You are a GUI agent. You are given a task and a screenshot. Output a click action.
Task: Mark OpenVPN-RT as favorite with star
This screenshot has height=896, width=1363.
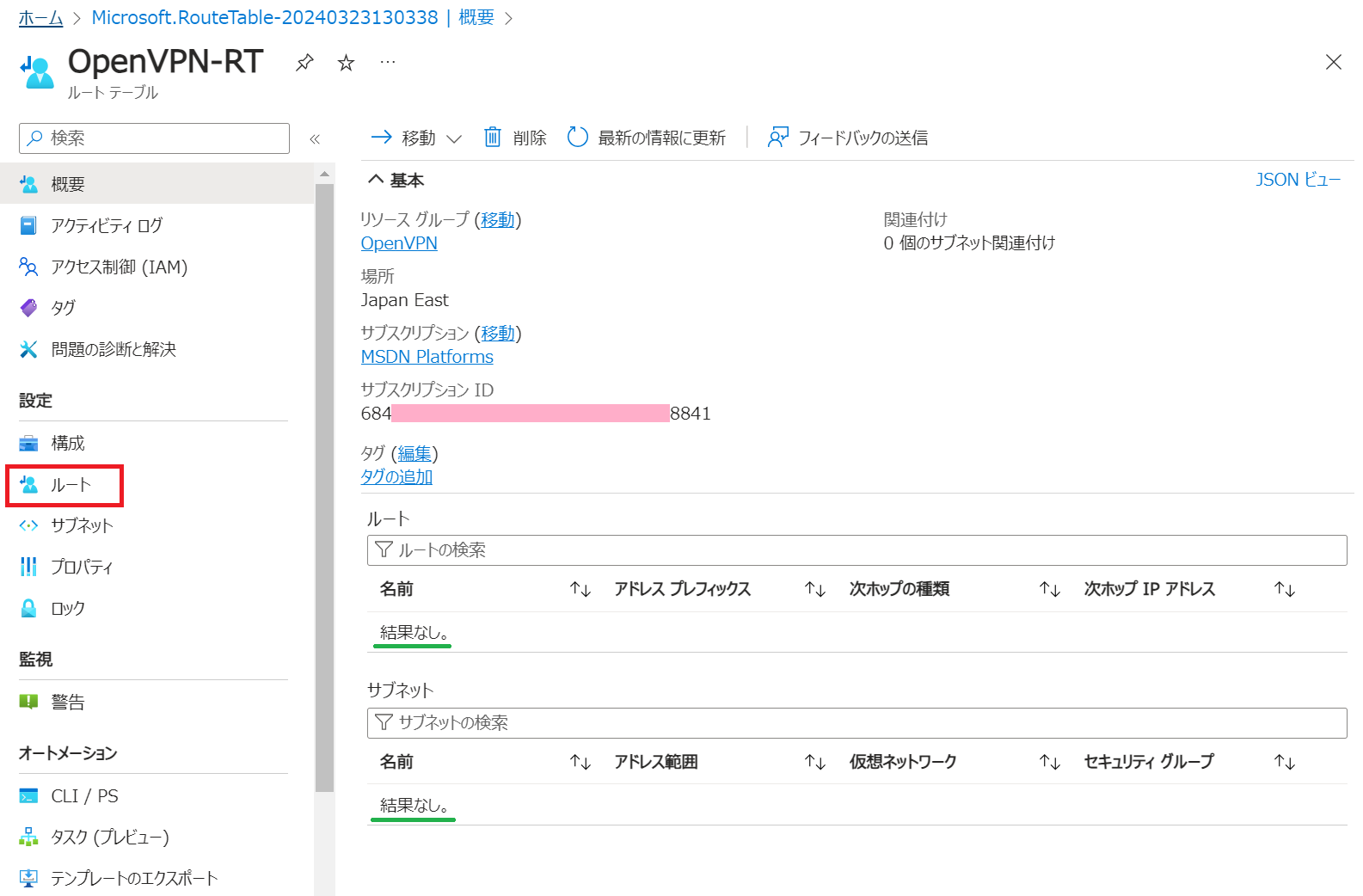pos(346,63)
